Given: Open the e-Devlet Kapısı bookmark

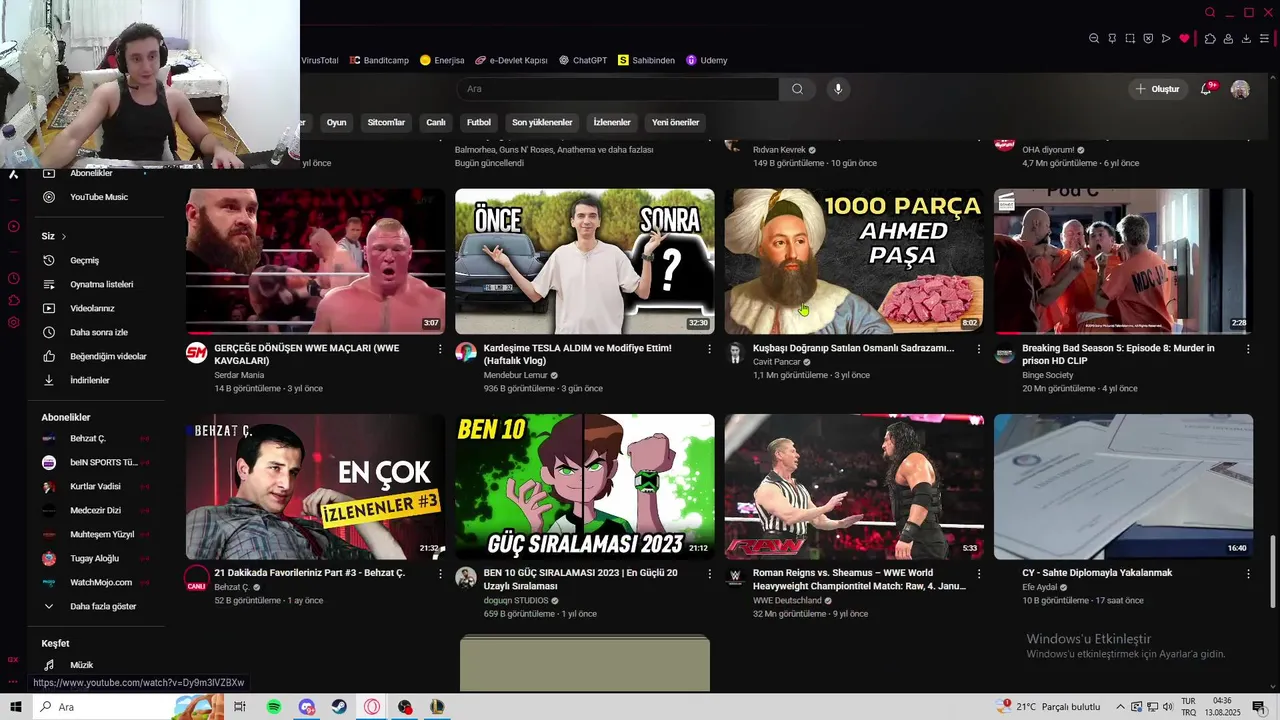Looking at the screenshot, I should 511,60.
